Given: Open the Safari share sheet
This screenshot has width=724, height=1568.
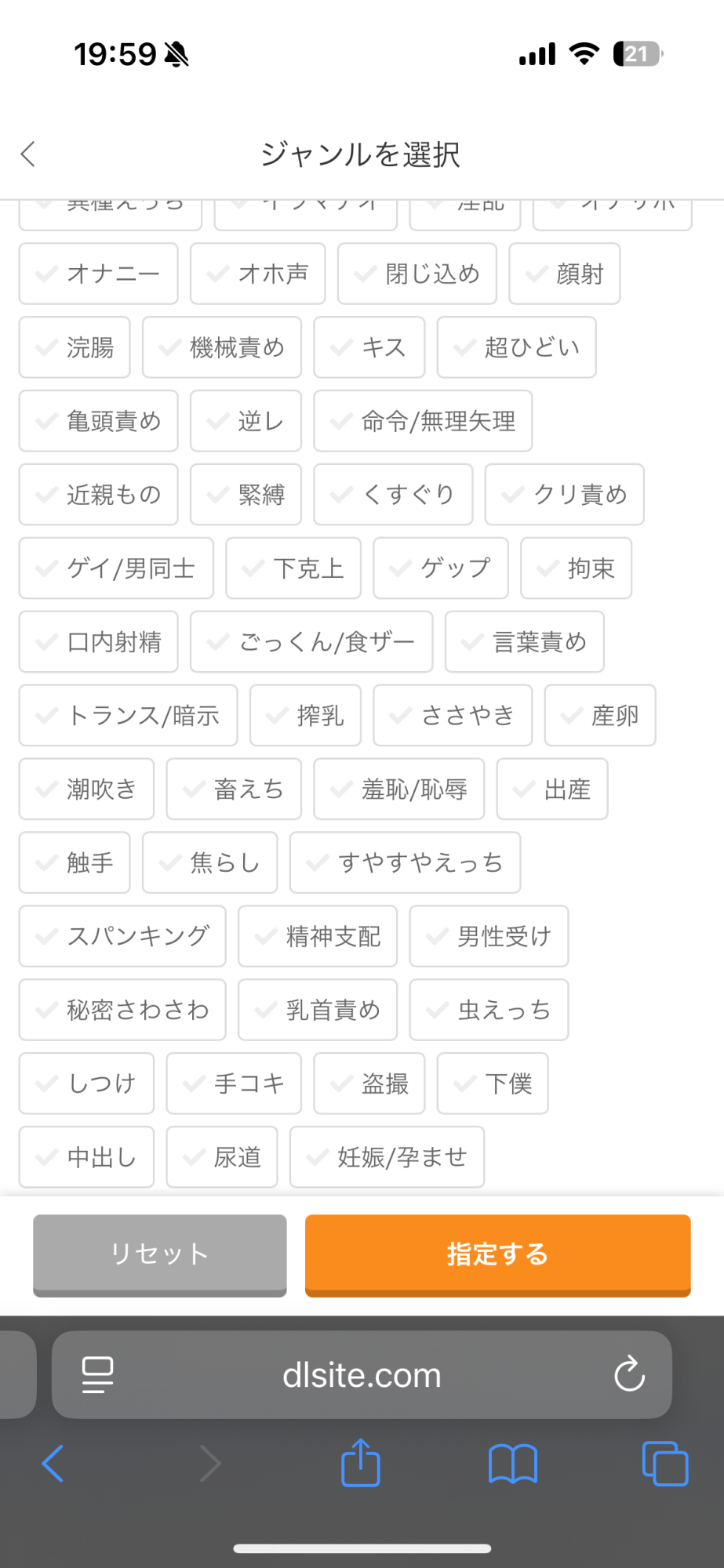Looking at the screenshot, I should (x=361, y=1463).
